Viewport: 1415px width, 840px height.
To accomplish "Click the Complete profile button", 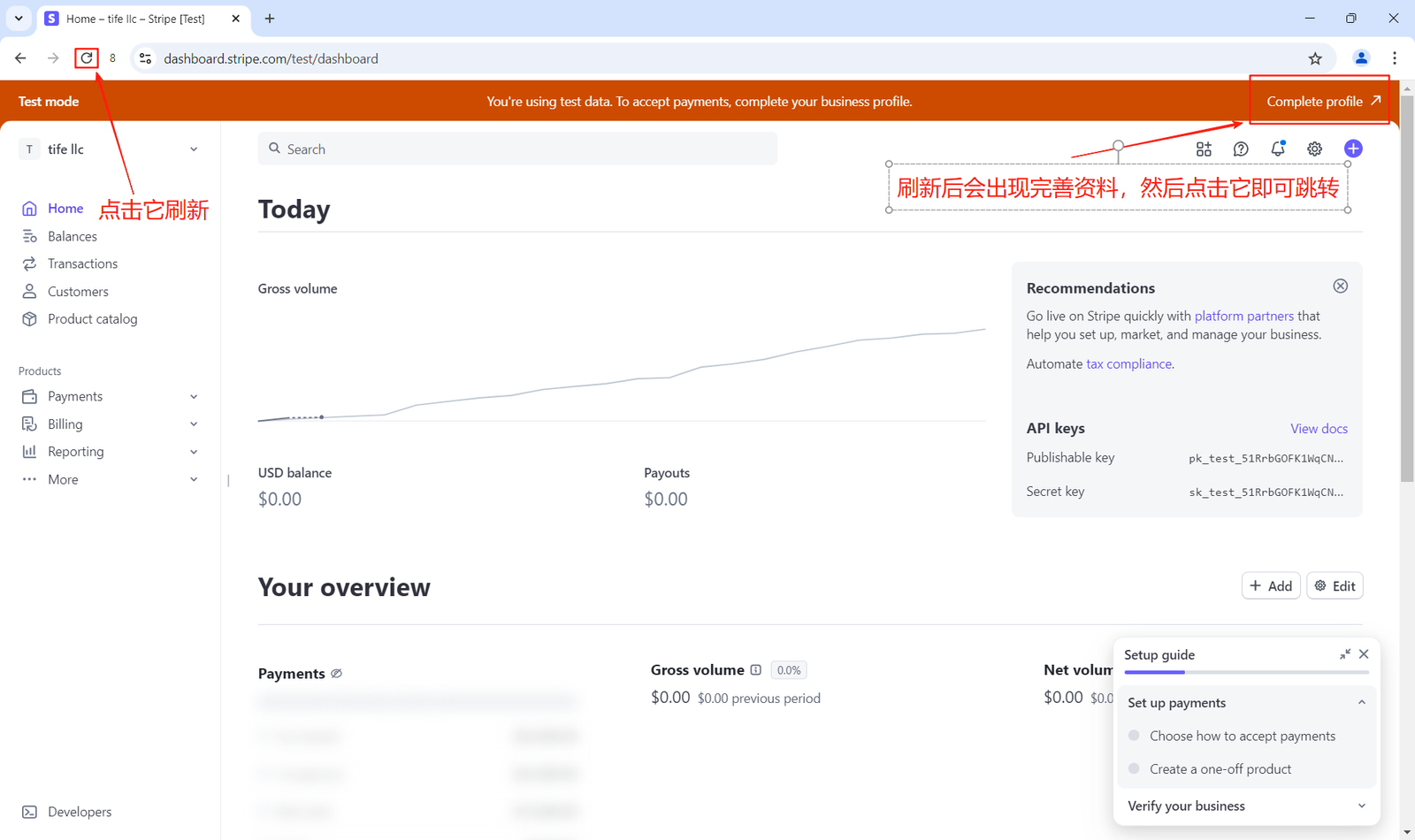I will point(1319,101).
